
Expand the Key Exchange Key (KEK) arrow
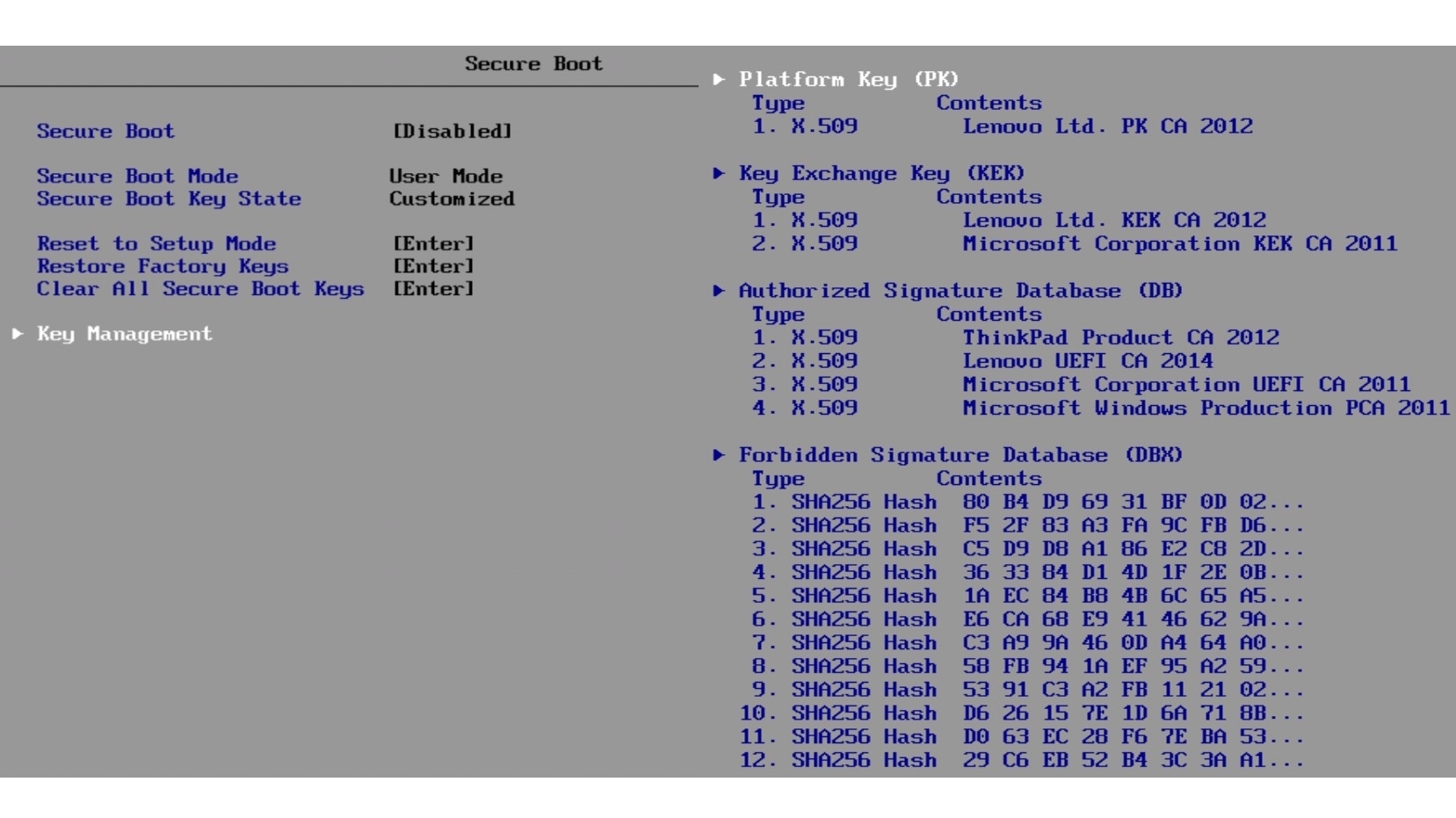click(x=719, y=173)
